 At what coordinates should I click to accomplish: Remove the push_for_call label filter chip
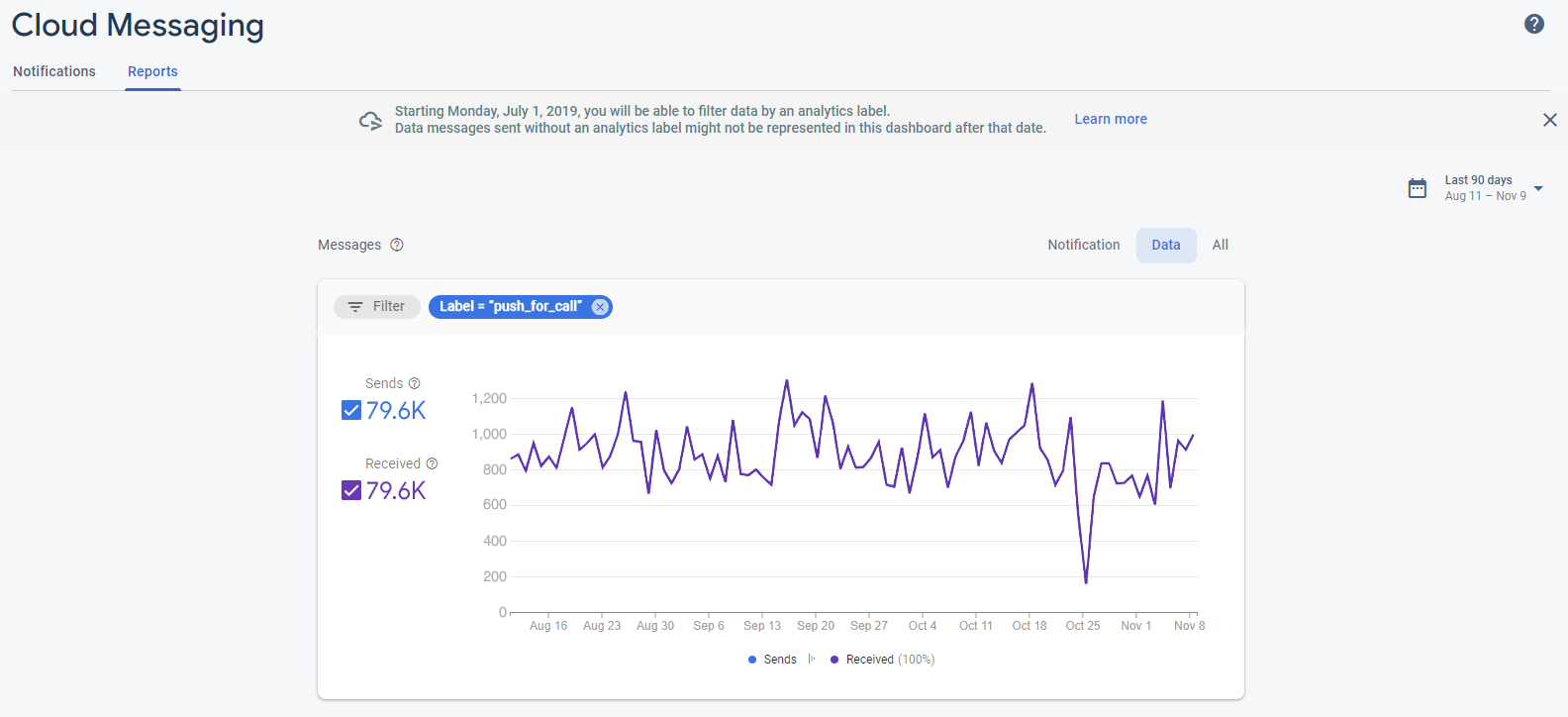tap(600, 307)
